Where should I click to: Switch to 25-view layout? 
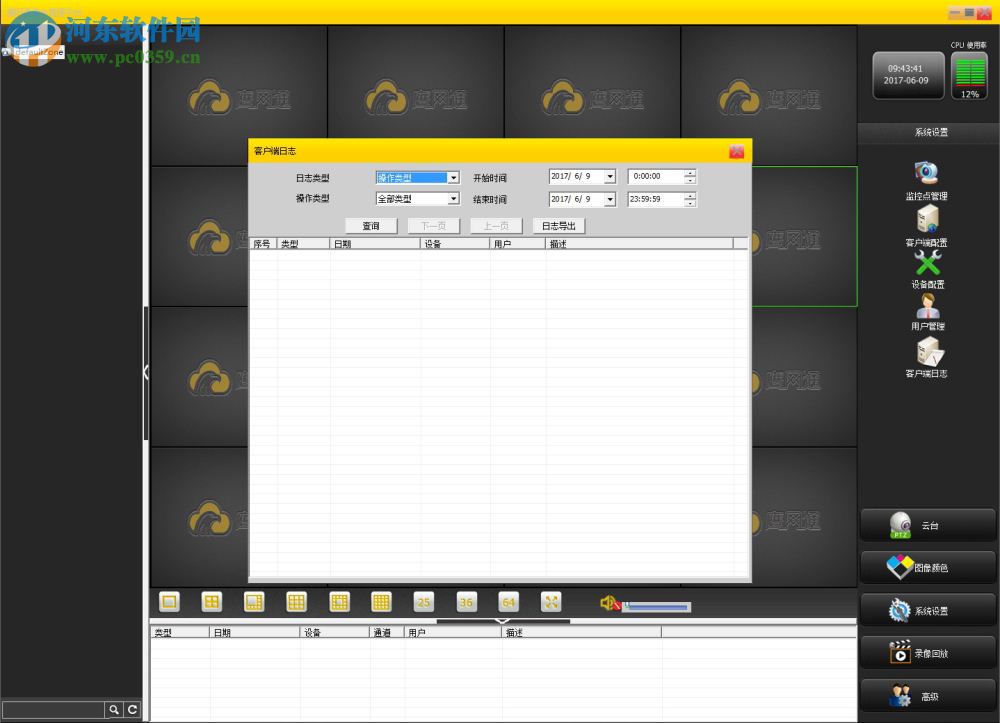point(423,602)
